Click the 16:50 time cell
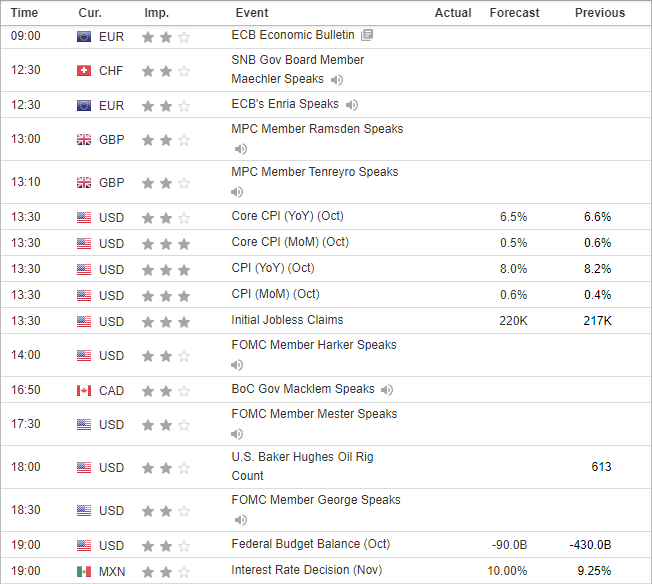This screenshot has height=584, width=652. tap(25, 390)
